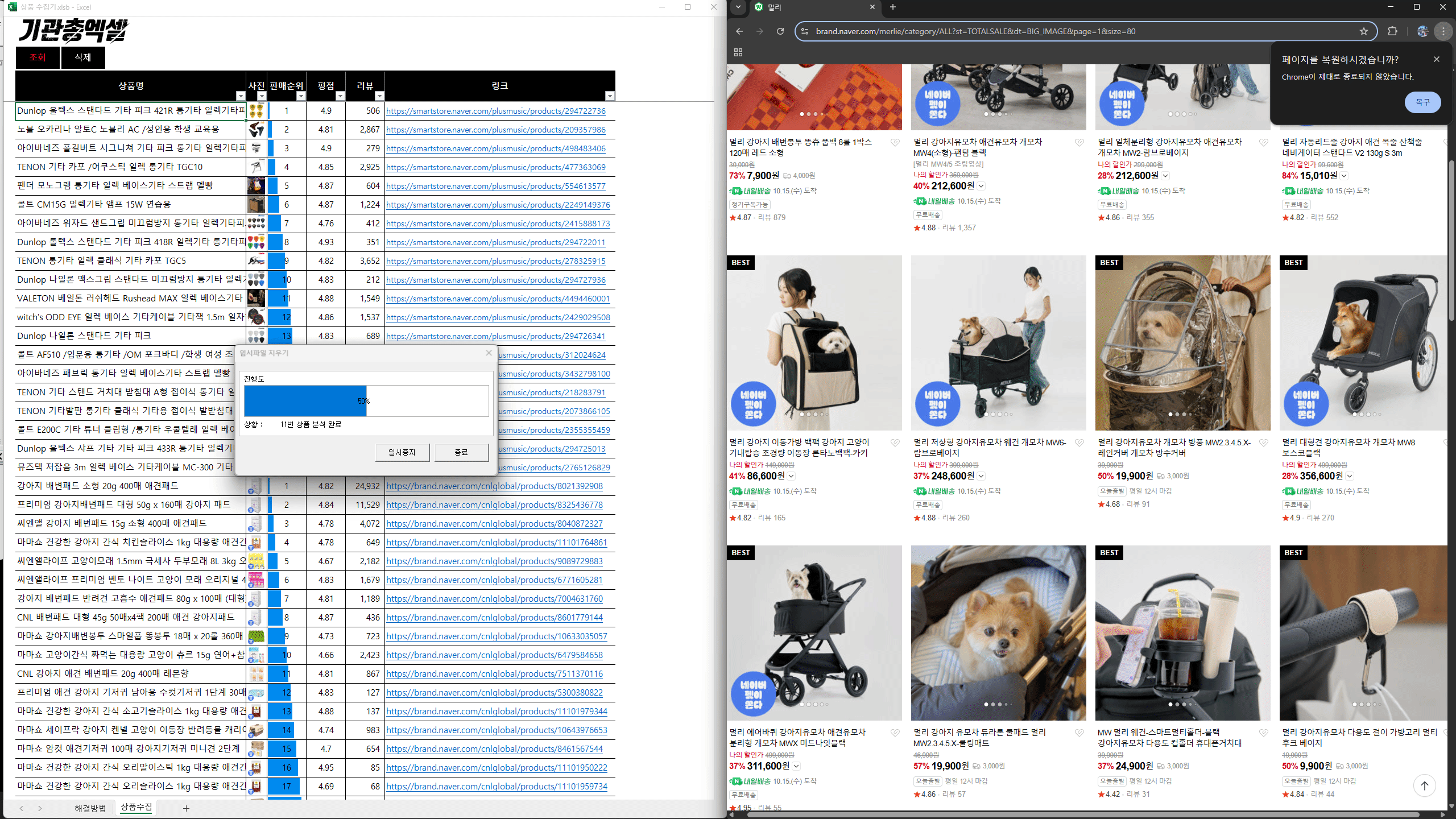Screen dimensions: 1456x819
Task: Open Chrome three-dot menu
Action: (1443, 31)
